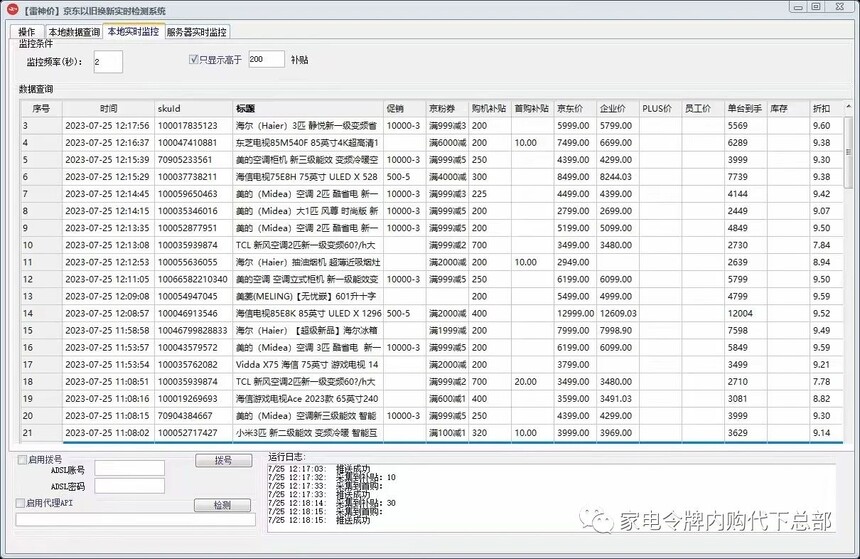Click log line 7/25 12:17:03 推送成功
This screenshot has height=559, width=860.
(x=319, y=469)
